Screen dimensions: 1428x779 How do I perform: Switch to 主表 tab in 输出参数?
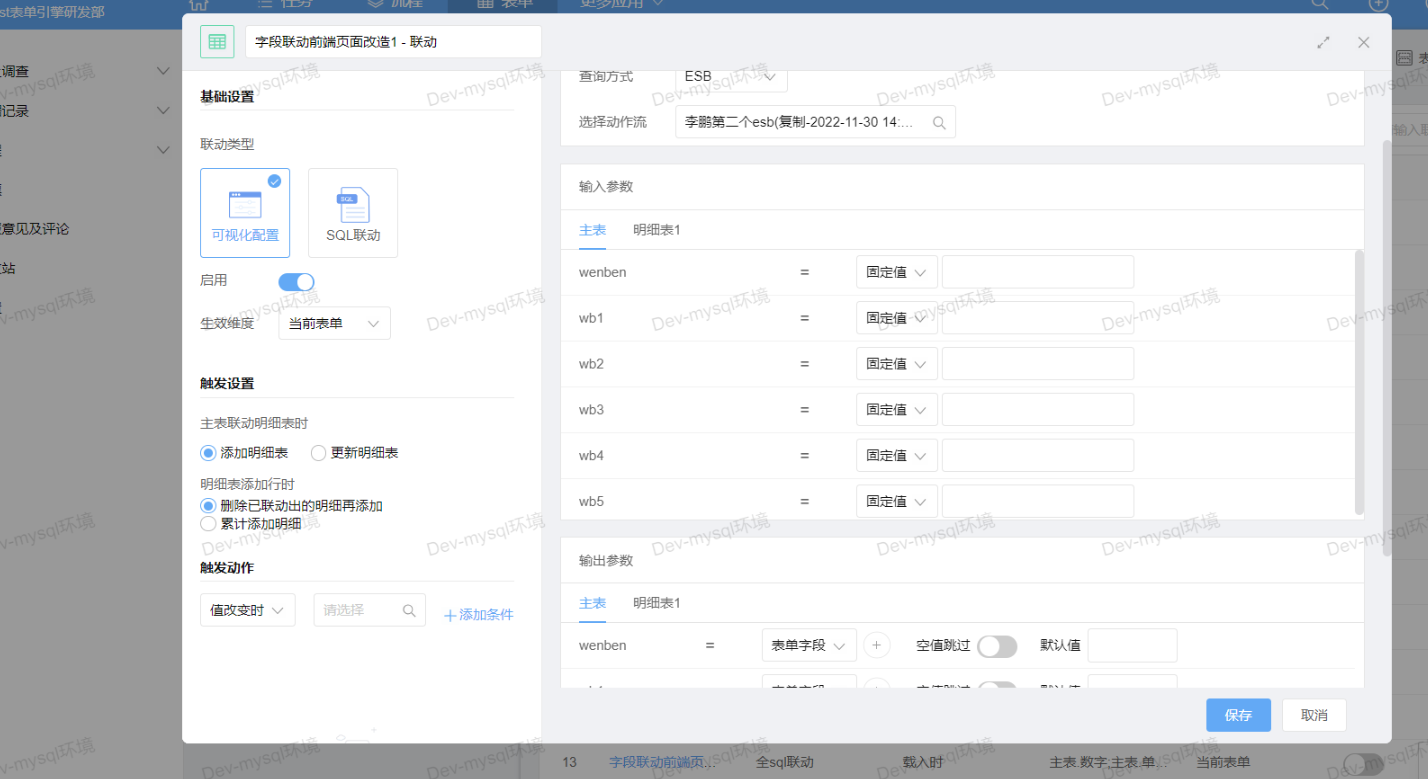pos(593,603)
